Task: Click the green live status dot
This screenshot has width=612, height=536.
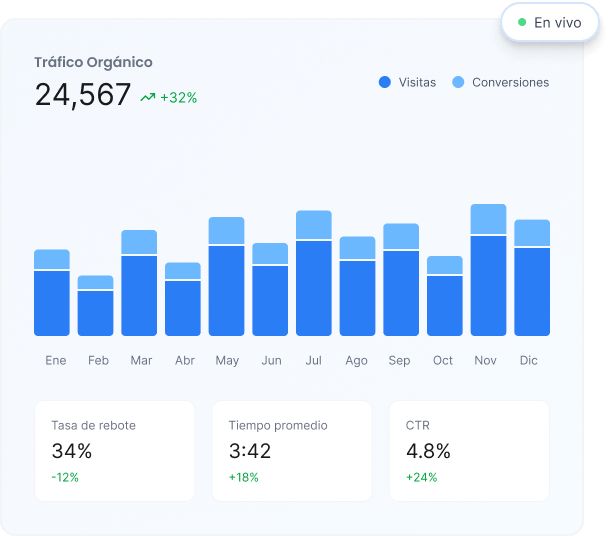Action: point(522,22)
